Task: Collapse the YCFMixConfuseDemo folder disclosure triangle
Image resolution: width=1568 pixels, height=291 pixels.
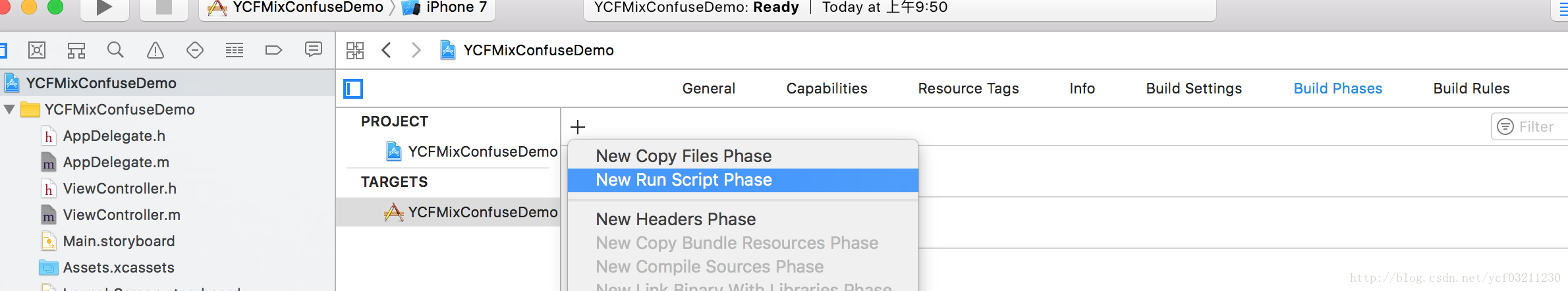Action: (9, 109)
